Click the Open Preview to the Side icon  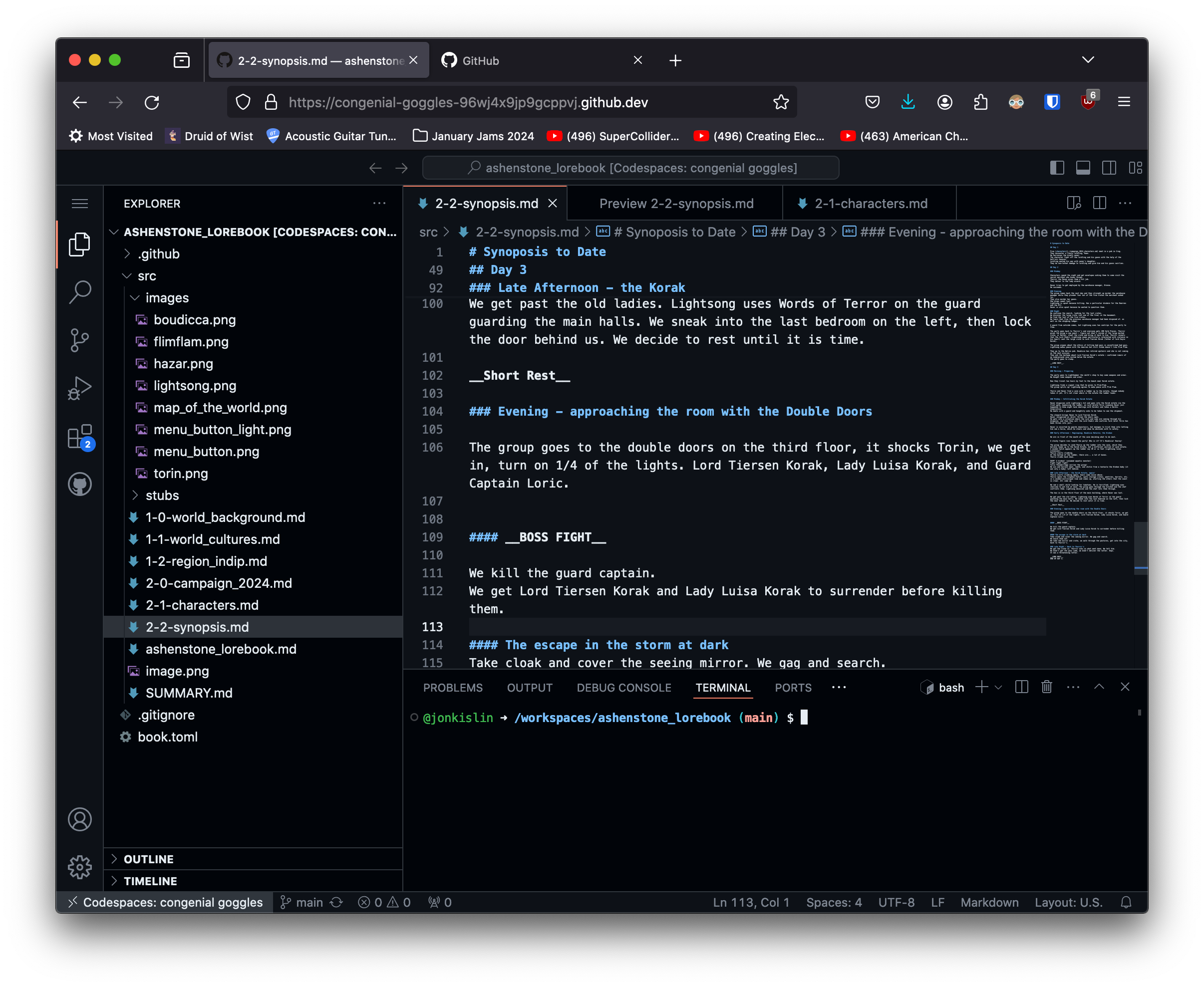(x=1074, y=203)
